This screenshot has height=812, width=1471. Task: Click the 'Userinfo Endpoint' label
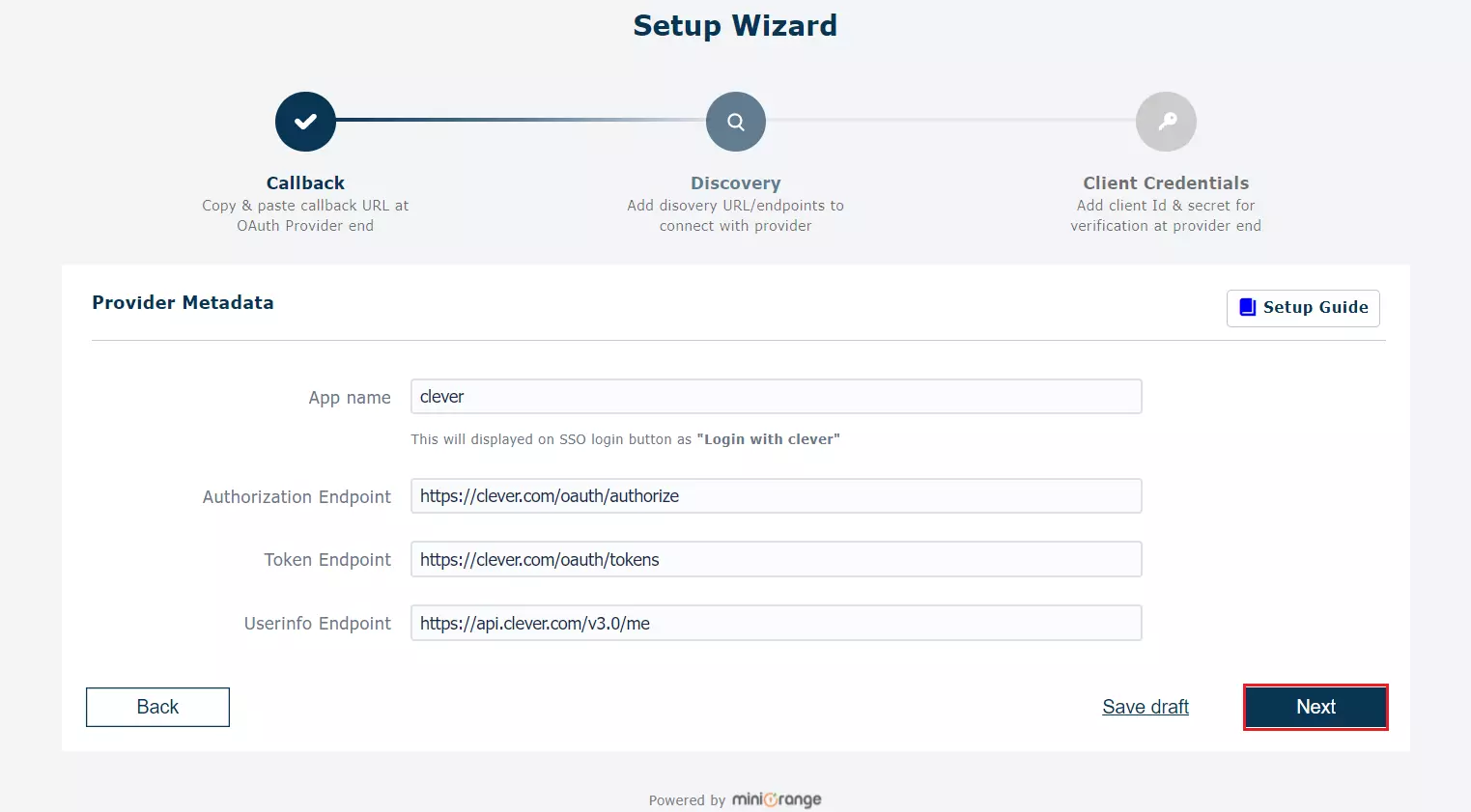click(318, 624)
